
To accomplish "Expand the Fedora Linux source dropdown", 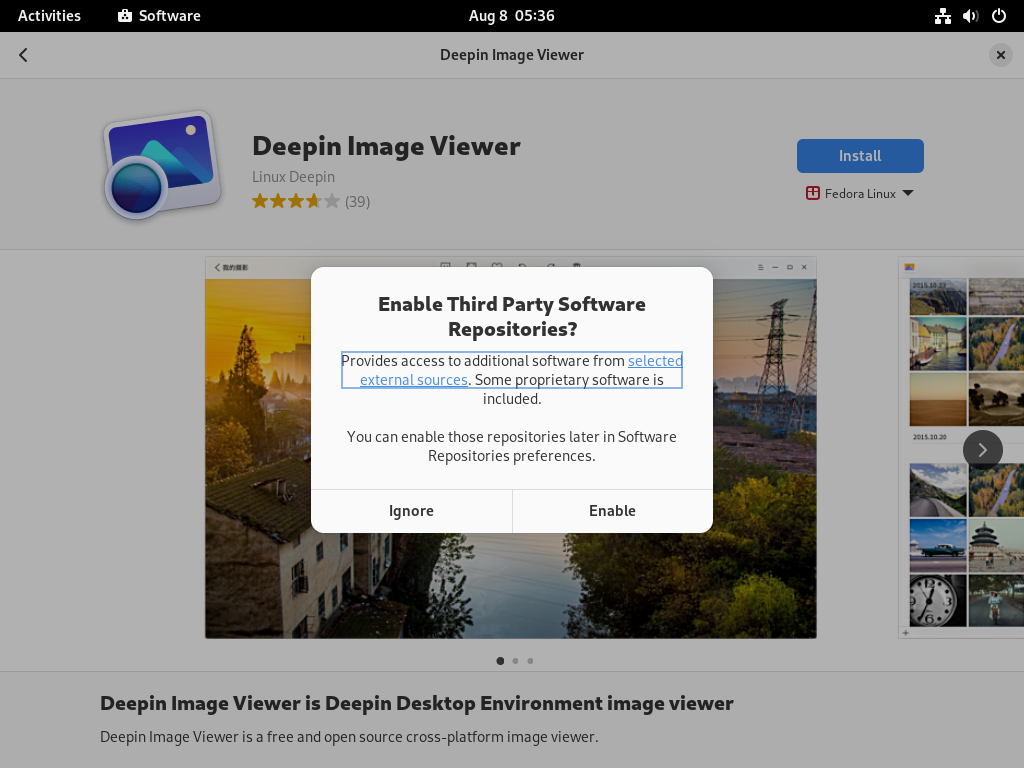I will 860,193.
